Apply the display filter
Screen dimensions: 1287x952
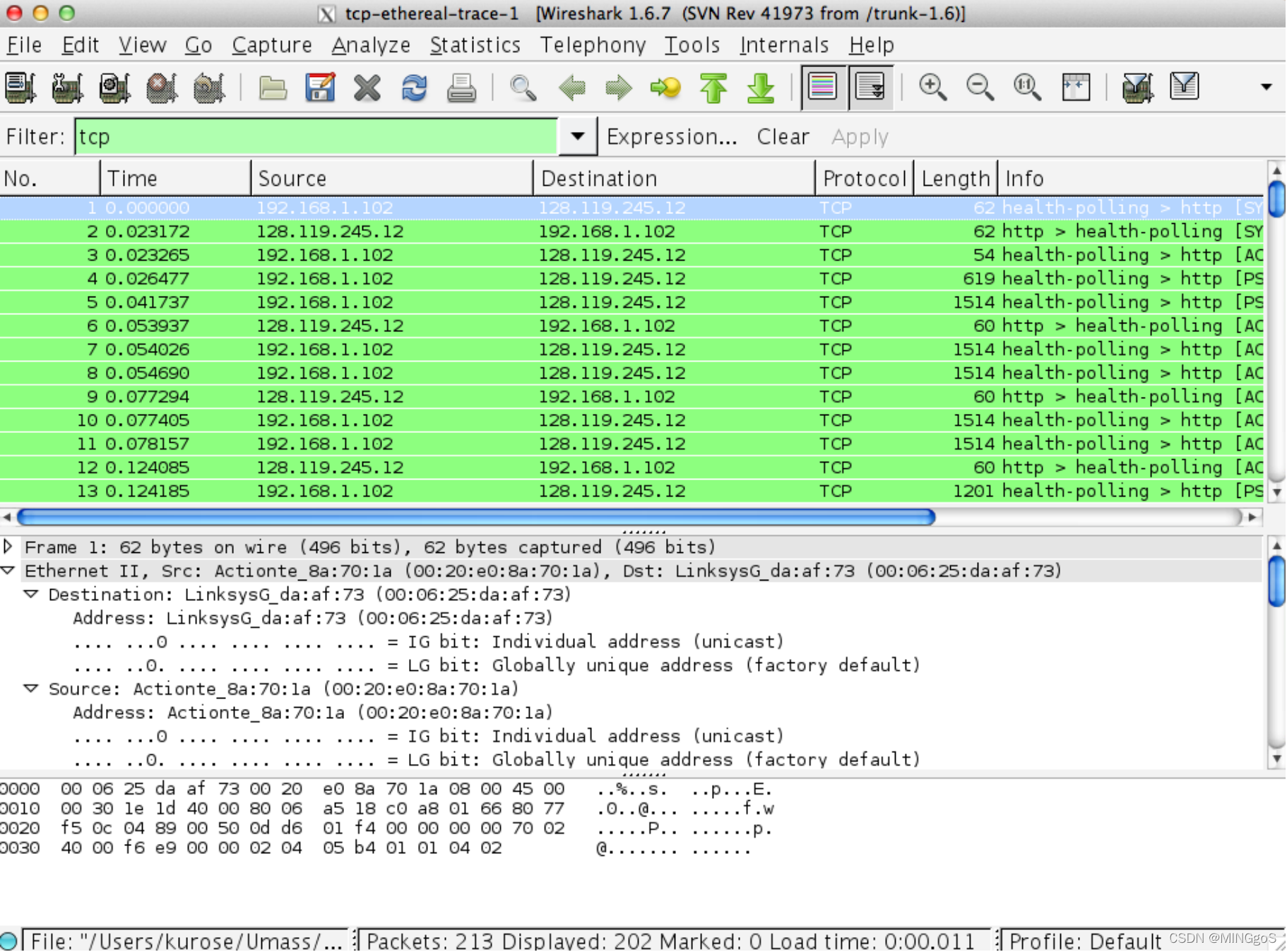point(860,136)
